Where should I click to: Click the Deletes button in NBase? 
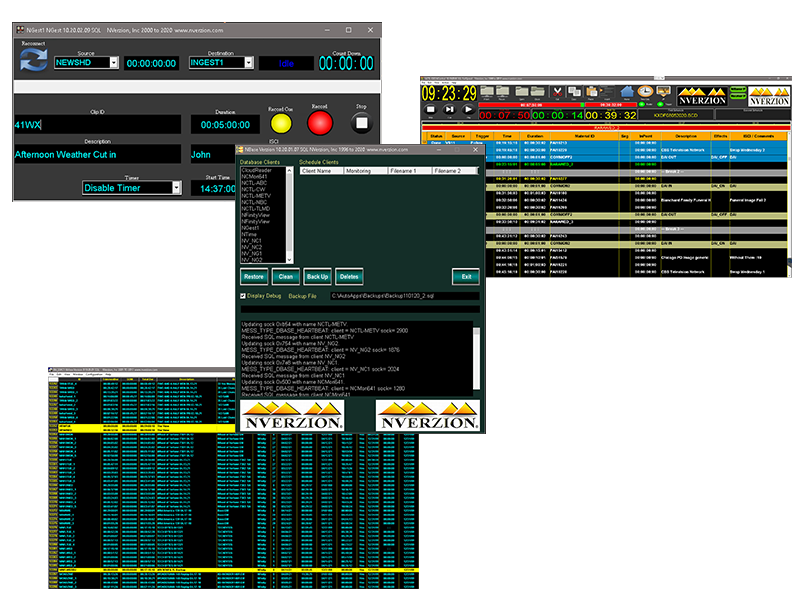pos(349,277)
